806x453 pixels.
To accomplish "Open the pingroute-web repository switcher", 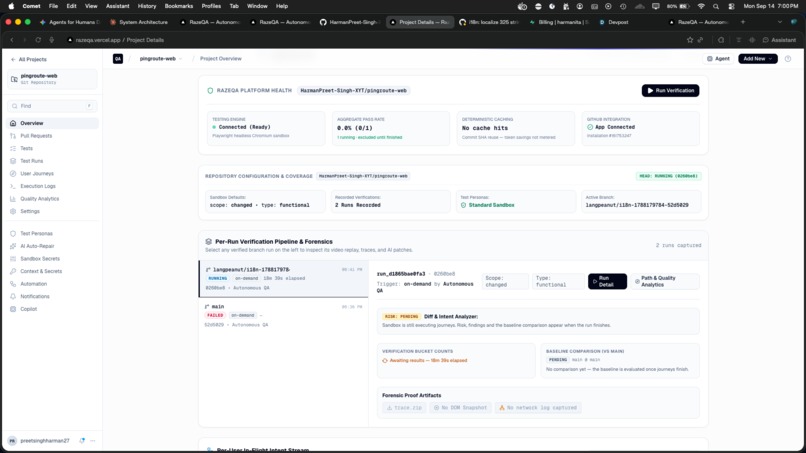I will [x=52, y=79].
